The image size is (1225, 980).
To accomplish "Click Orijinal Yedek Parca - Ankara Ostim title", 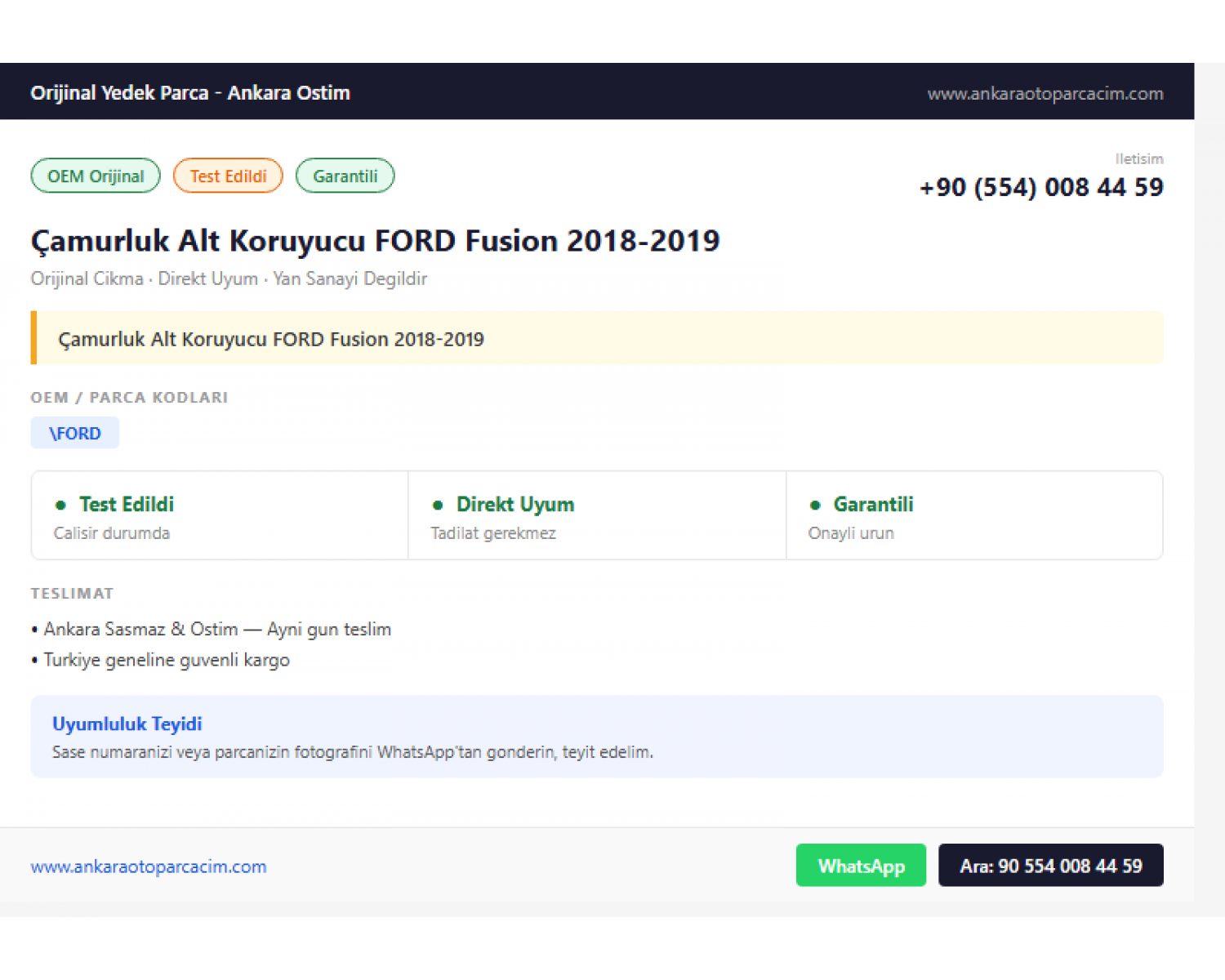I will tap(190, 92).
